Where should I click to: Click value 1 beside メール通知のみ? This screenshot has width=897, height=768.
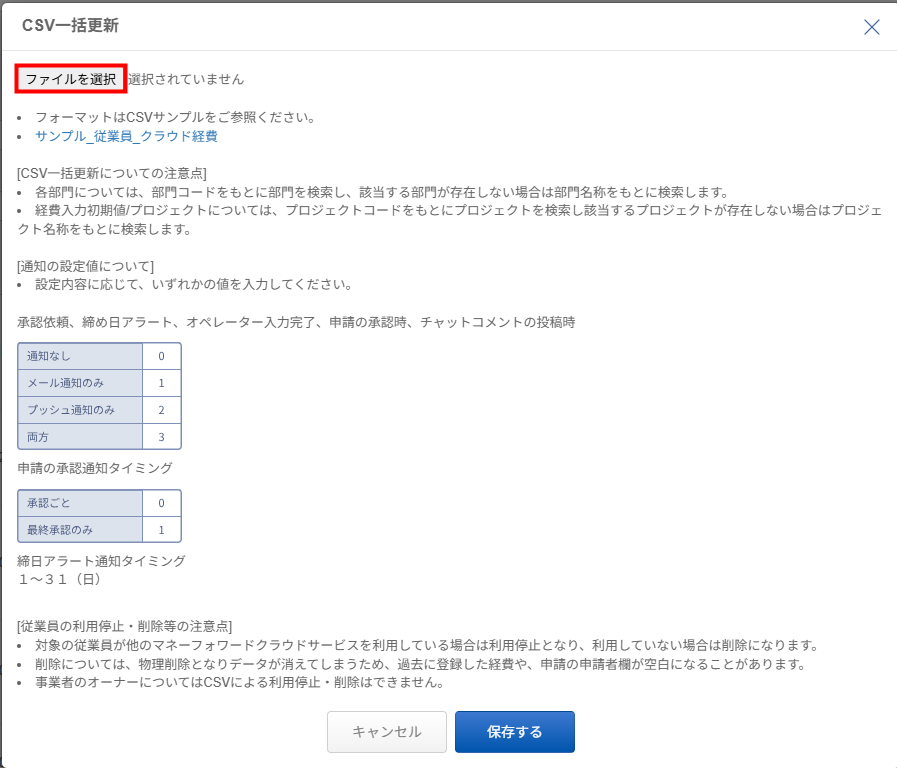pos(161,383)
